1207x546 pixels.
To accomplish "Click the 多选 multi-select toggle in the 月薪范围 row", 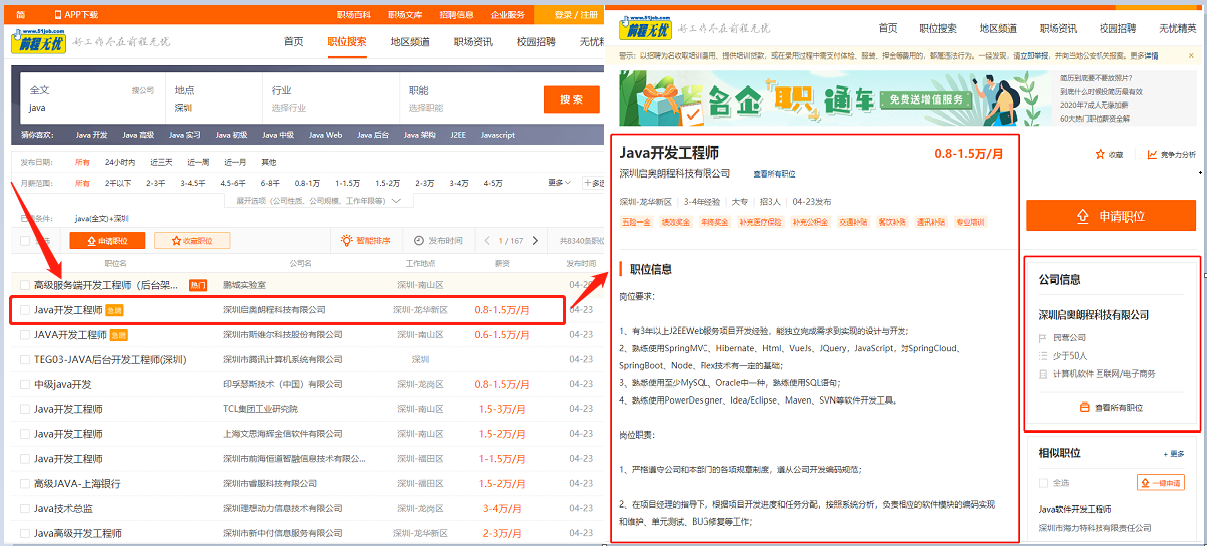I will [594, 183].
